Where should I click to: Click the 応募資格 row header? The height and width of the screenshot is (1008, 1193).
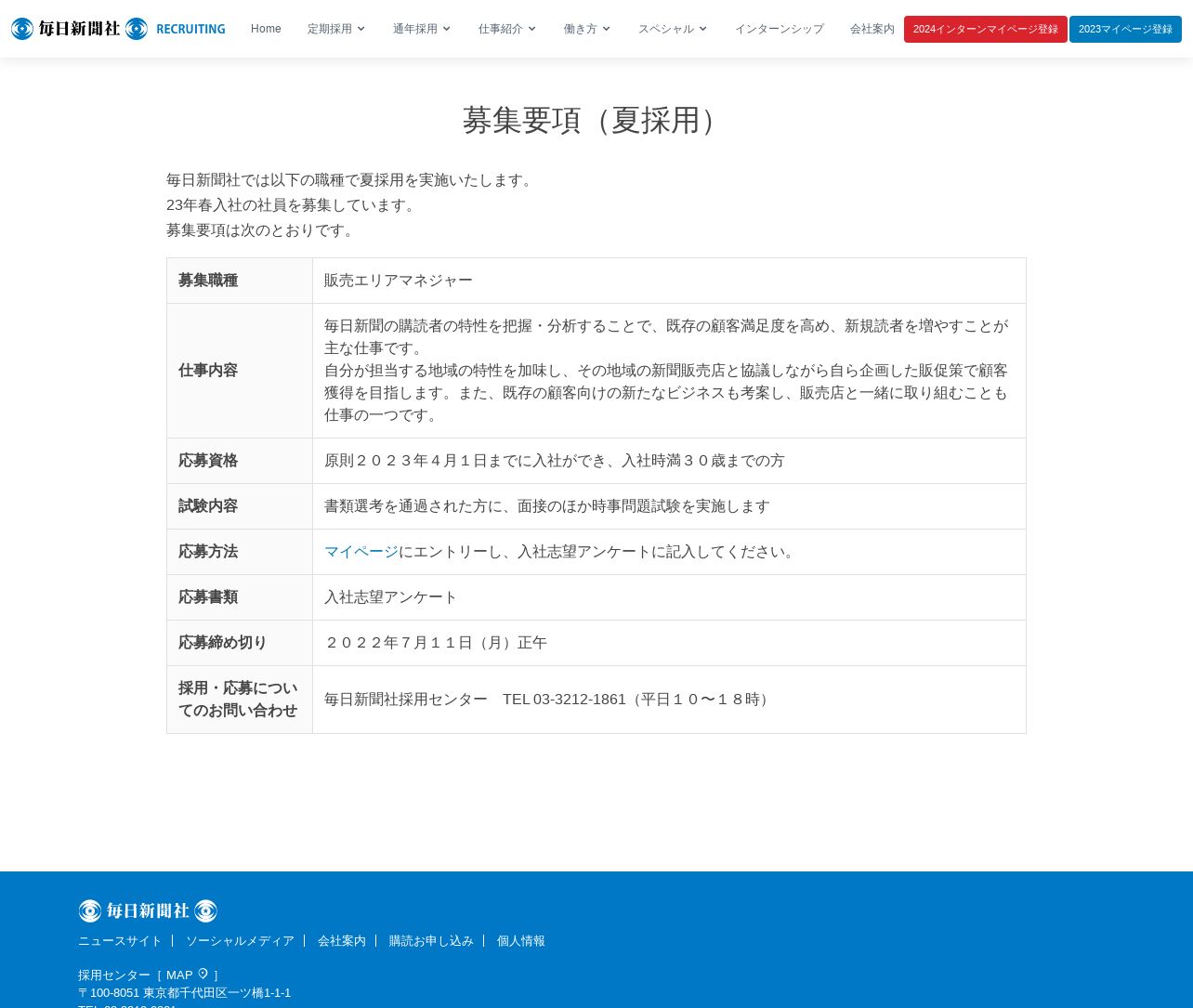tap(240, 461)
